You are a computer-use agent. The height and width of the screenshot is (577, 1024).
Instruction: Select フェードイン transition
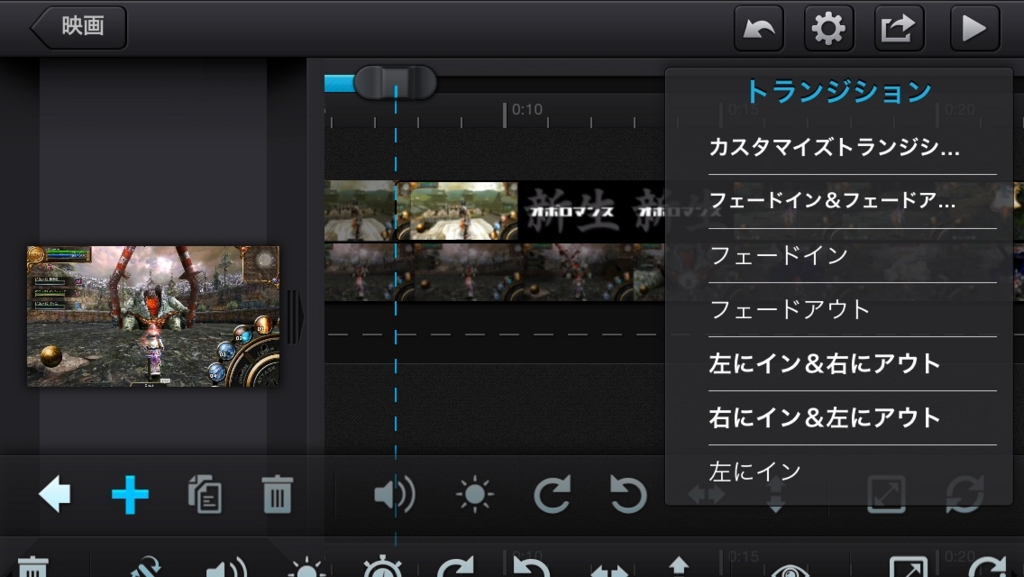(x=779, y=255)
